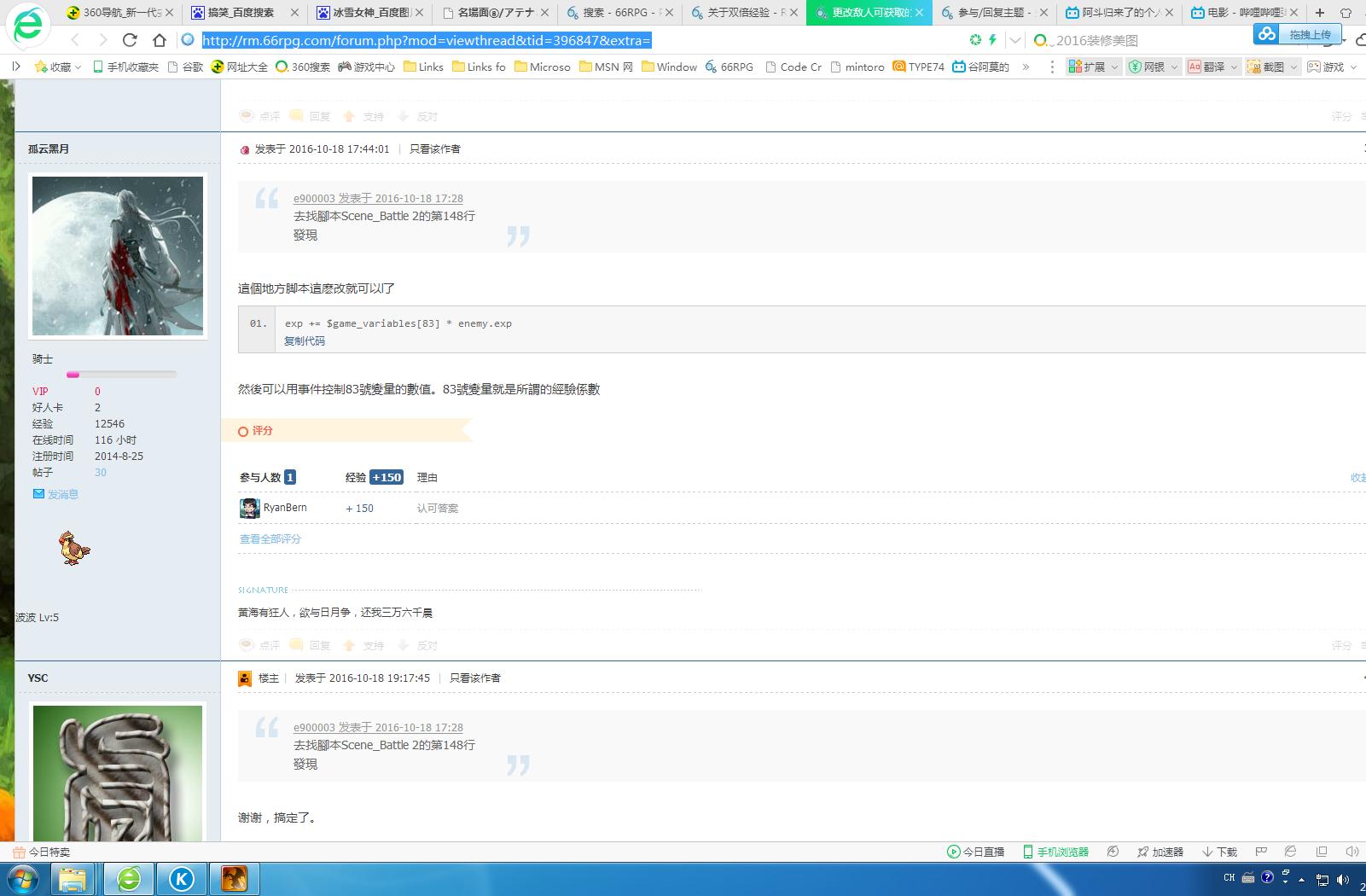1366x896 pixels.
Task: Click 孤云黑月's moon avatar image
Action: coord(118,256)
